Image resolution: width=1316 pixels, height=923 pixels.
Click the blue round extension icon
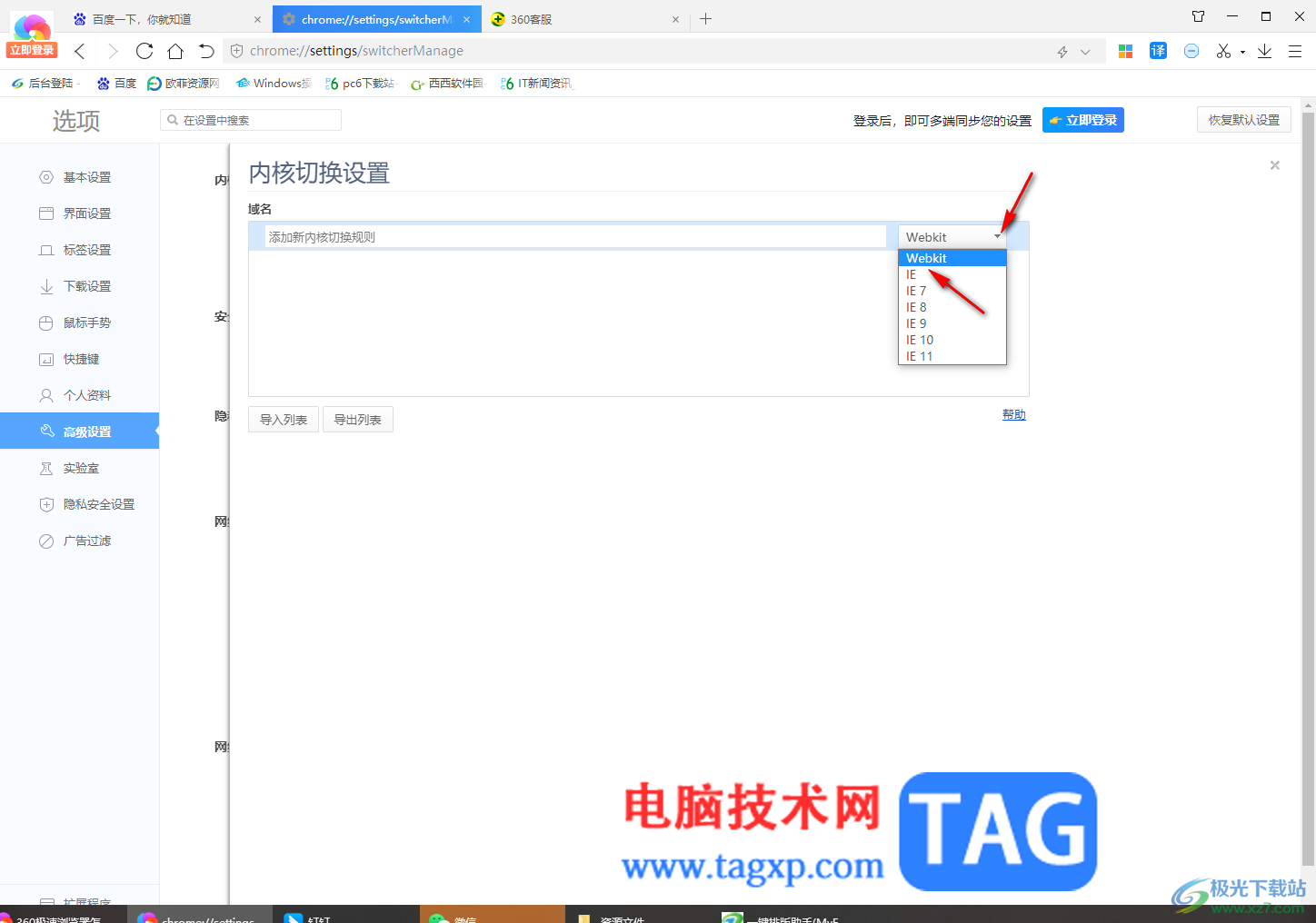1191,51
